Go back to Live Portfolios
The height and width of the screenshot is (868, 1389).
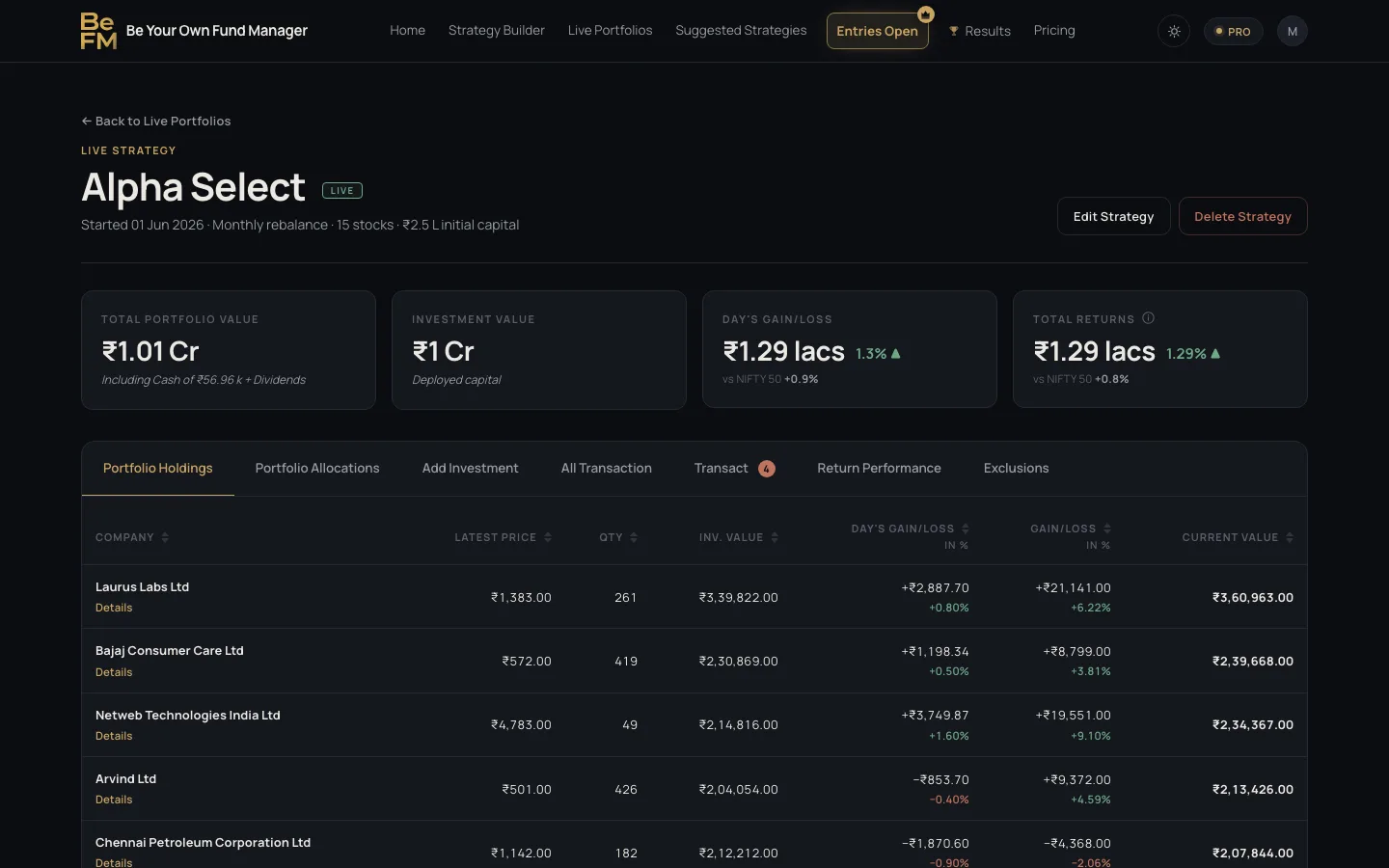point(156,121)
